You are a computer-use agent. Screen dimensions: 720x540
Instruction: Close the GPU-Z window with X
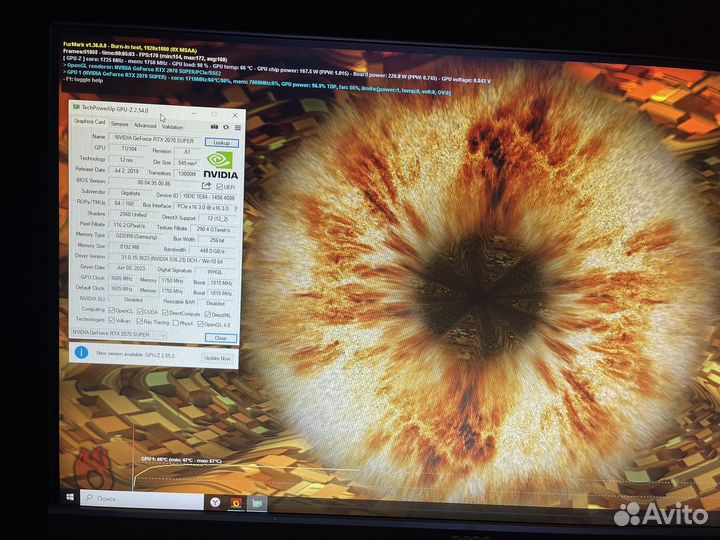tap(235, 115)
